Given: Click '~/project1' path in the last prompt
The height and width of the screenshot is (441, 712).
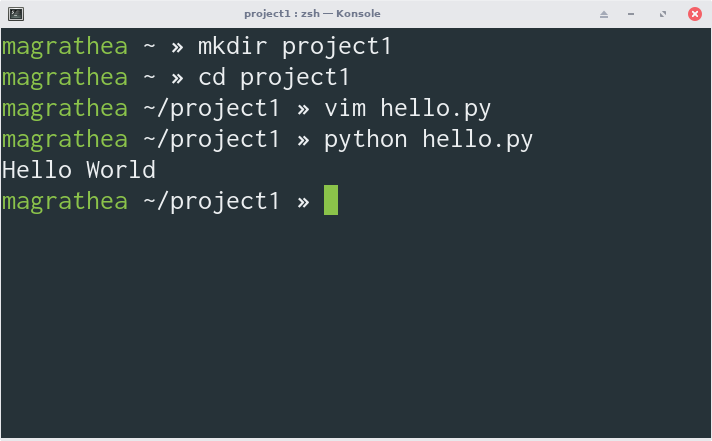Looking at the screenshot, I should click(x=211, y=202).
